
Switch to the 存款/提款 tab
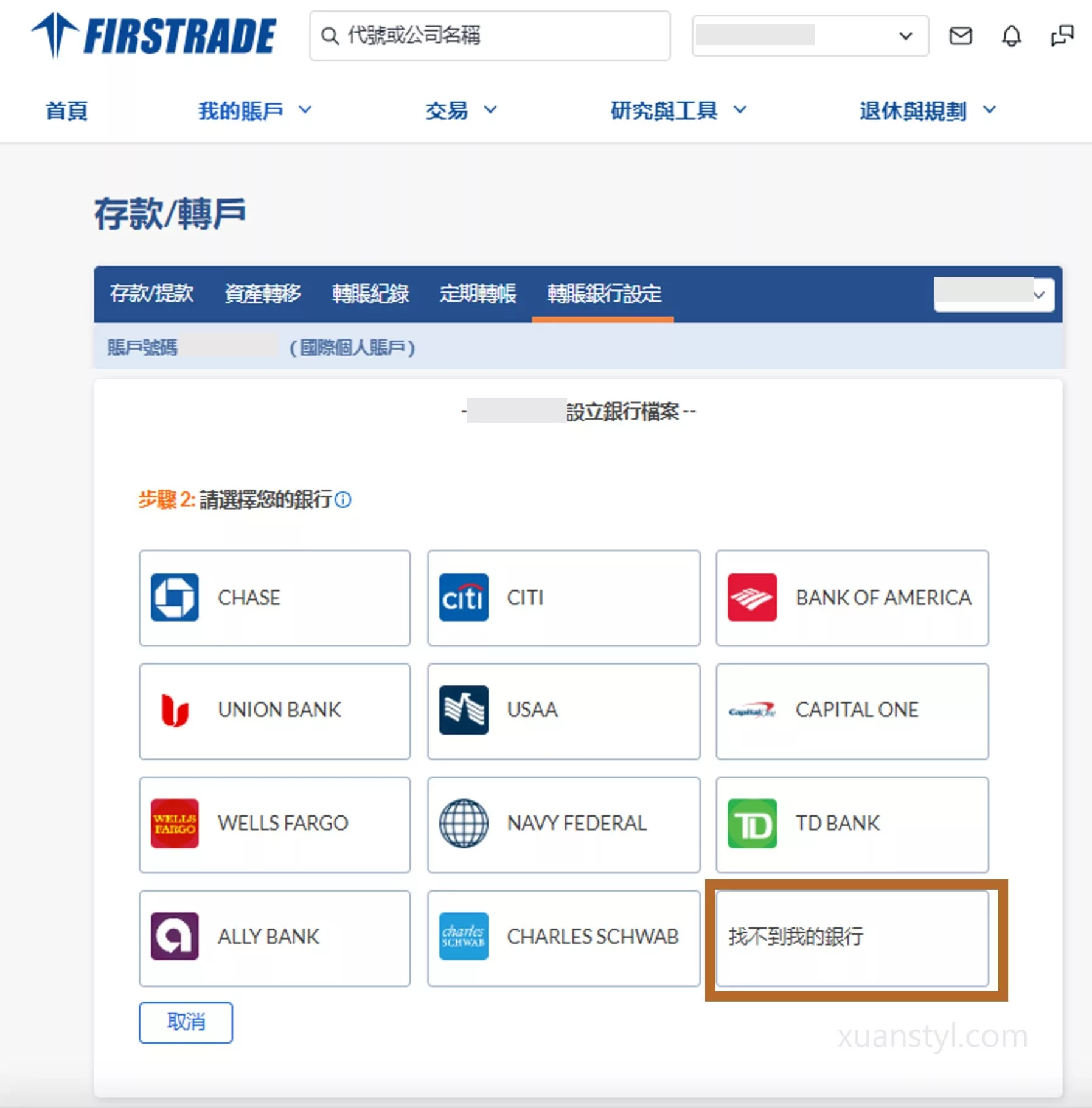point(151,294)
